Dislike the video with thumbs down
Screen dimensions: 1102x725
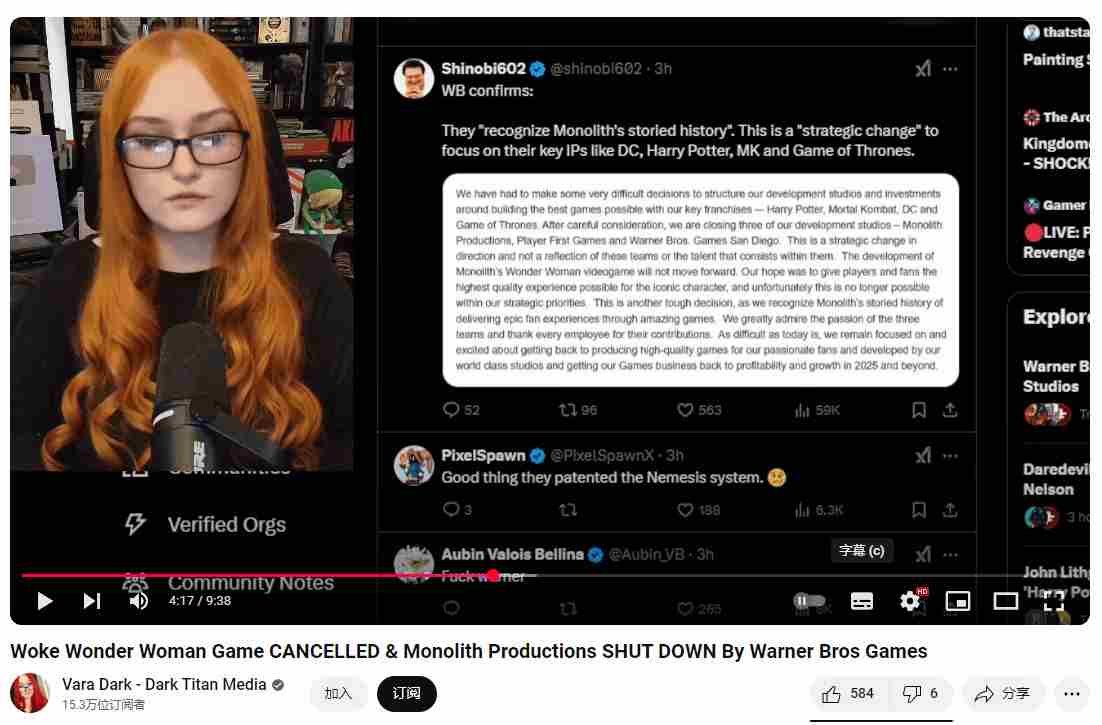[920, 694]
